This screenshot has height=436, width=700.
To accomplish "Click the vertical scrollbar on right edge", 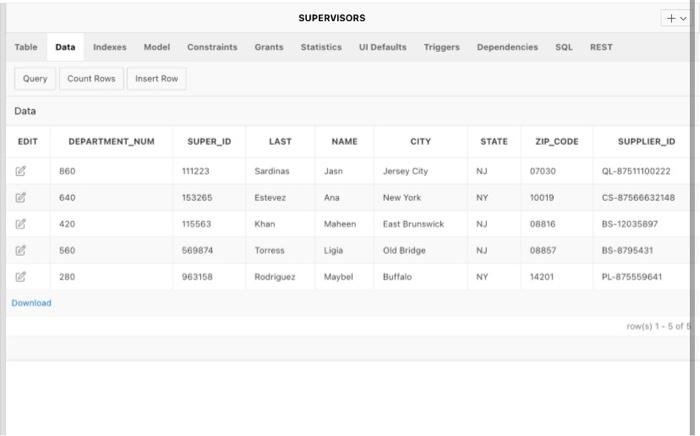I will click(693, 218).
